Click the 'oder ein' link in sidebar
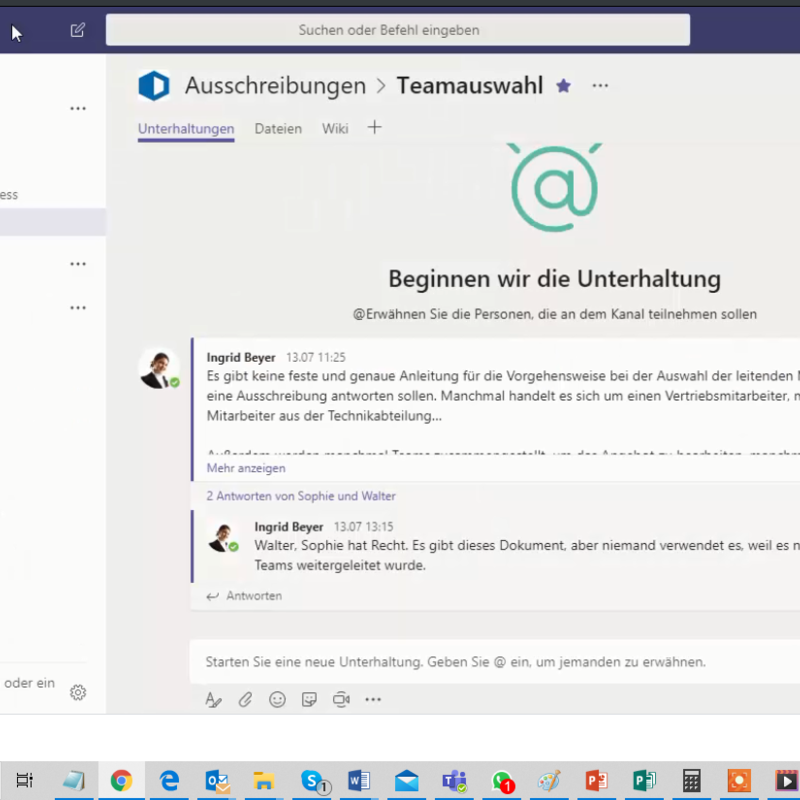This screenshot has width=800, height=800. pyautogui.click(x=29, y=683)
